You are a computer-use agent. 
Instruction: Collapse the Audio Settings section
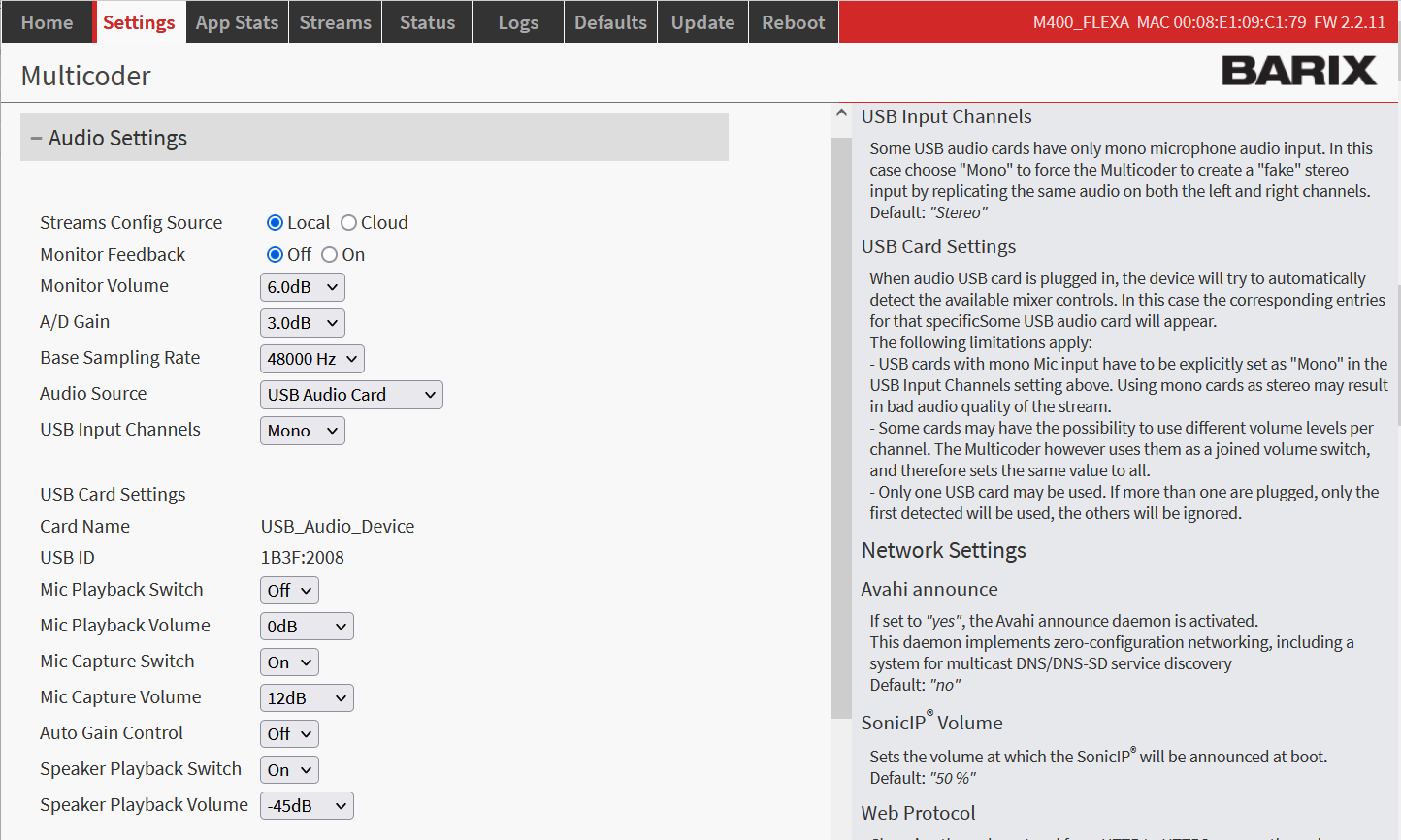pyautogui.click(x=37, y=139)
